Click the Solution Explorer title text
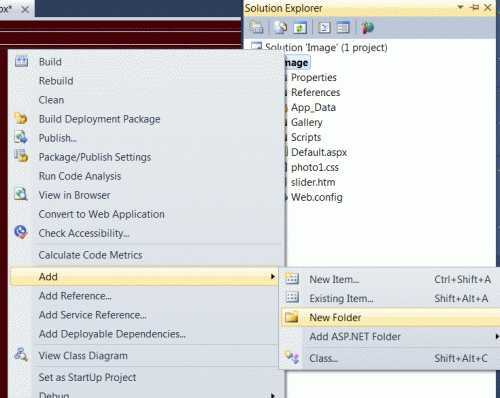 click(283, 8)
